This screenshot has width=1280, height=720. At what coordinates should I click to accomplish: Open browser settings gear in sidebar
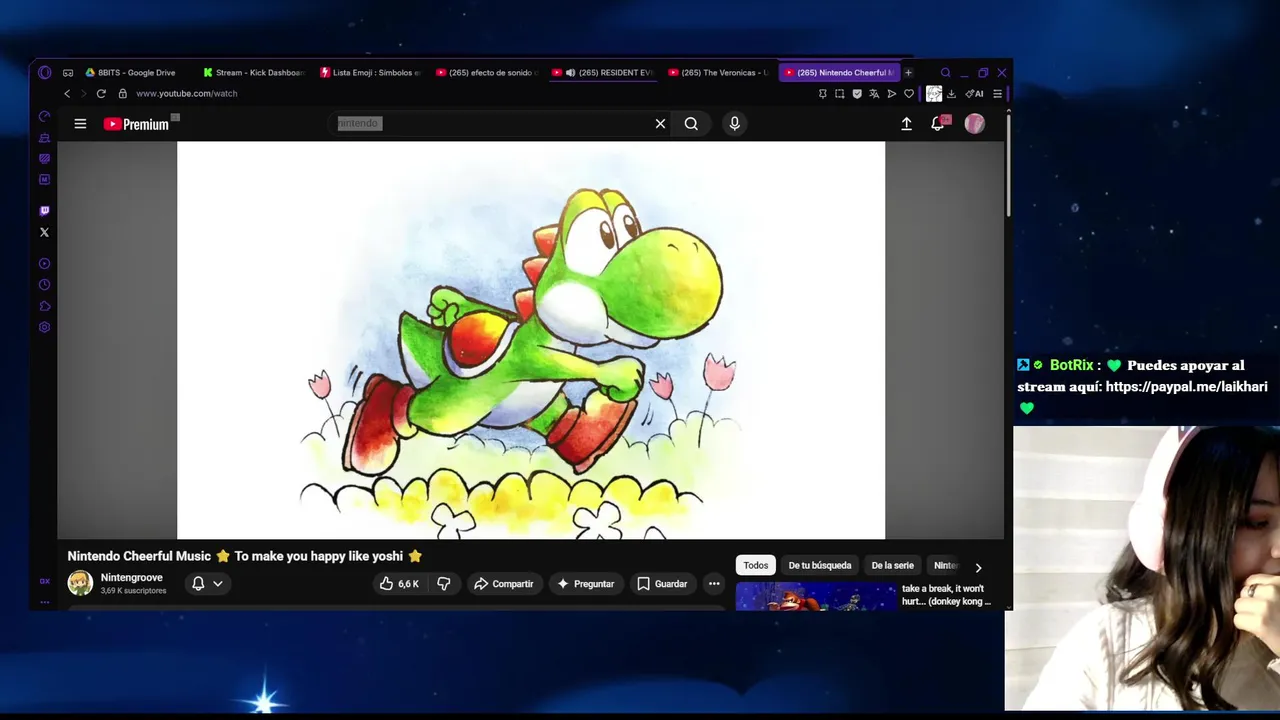(44, 327)
